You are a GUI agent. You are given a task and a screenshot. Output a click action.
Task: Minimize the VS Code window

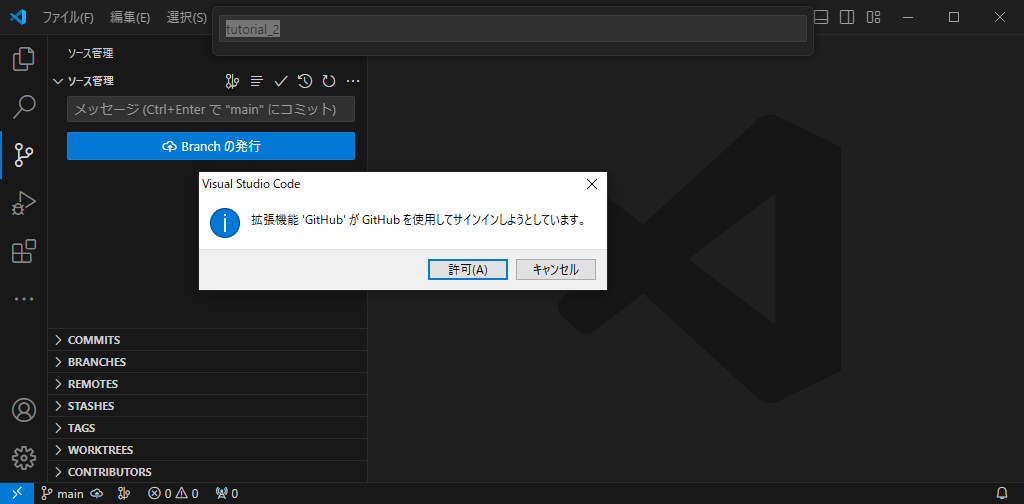908,17
